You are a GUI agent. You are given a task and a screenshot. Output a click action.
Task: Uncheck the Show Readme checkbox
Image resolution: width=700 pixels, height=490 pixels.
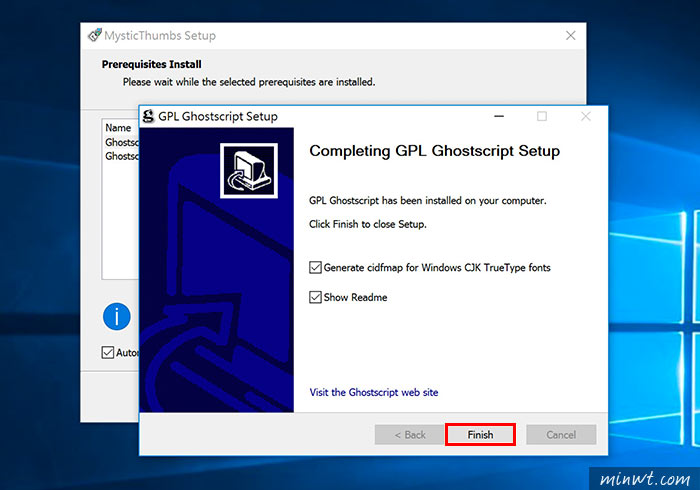[315, 297]
